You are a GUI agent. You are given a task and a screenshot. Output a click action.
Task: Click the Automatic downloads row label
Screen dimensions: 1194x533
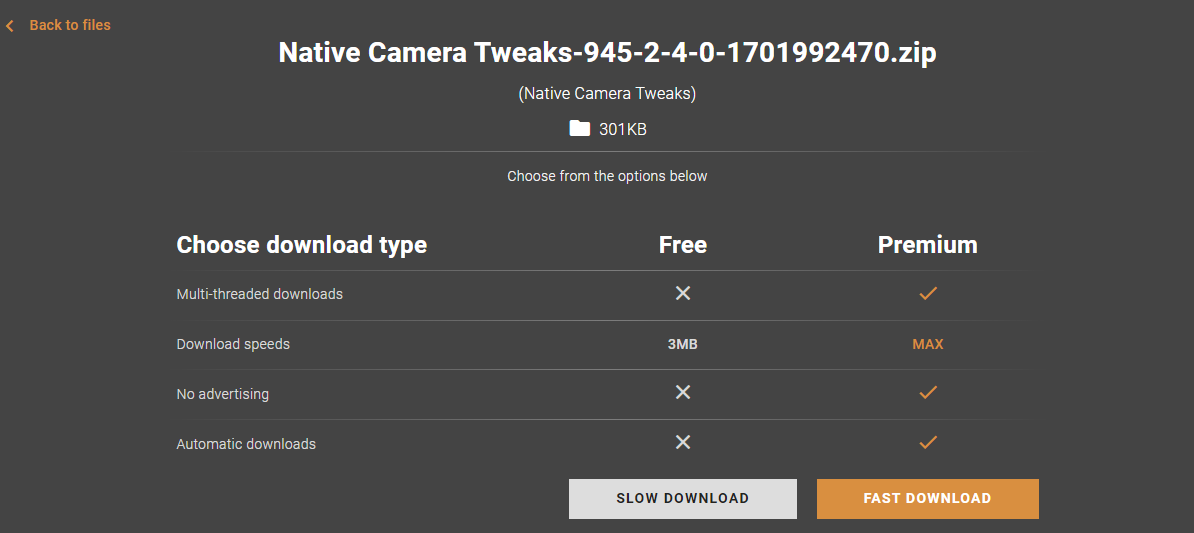click(x=246, y=444)
